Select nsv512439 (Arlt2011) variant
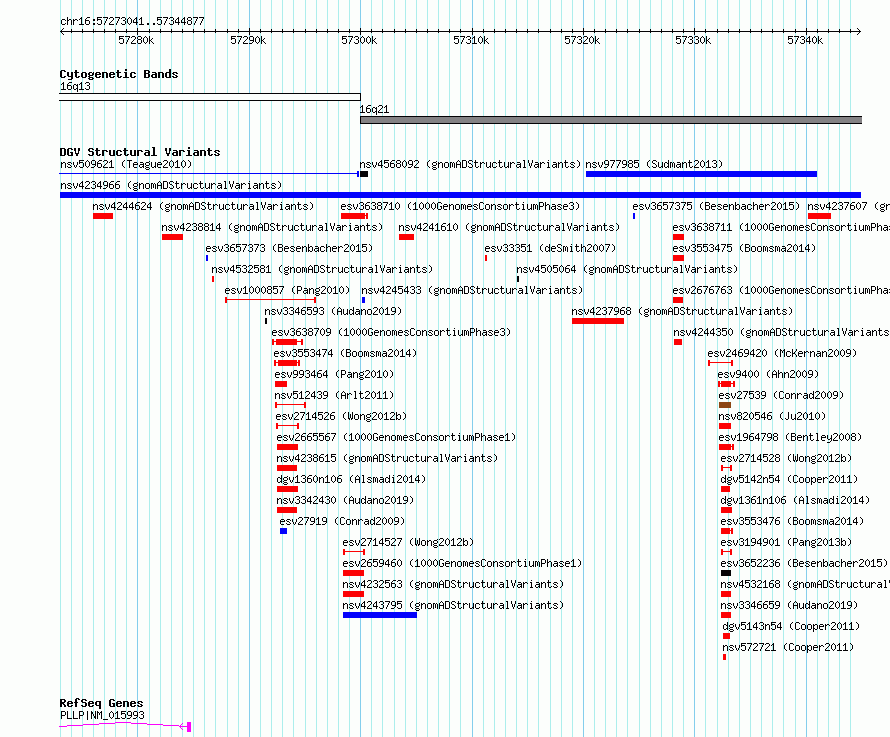This screenshot has width=890, height=737. tap(334, 395)
